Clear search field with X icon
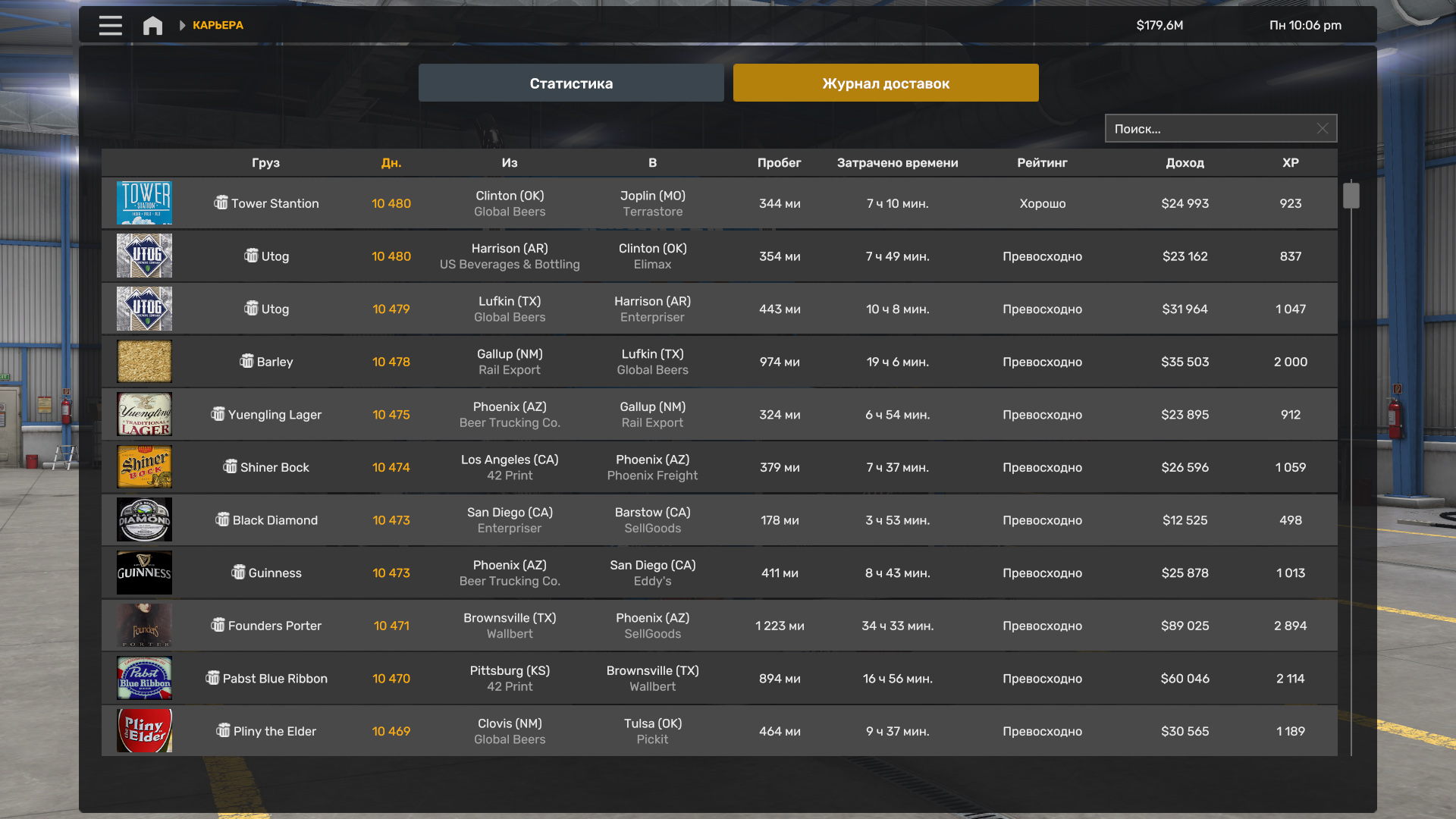The image size is (1456, 819). coord(1322,129)
